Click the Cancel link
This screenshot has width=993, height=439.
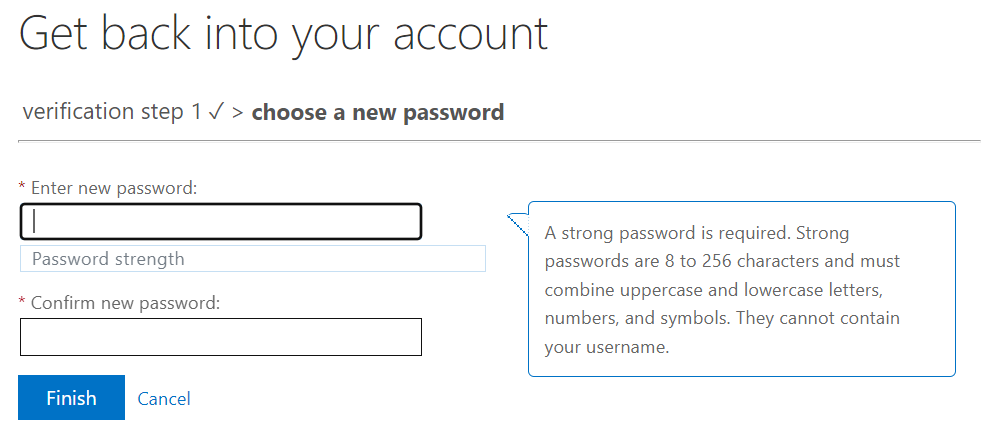click(164, 398)
